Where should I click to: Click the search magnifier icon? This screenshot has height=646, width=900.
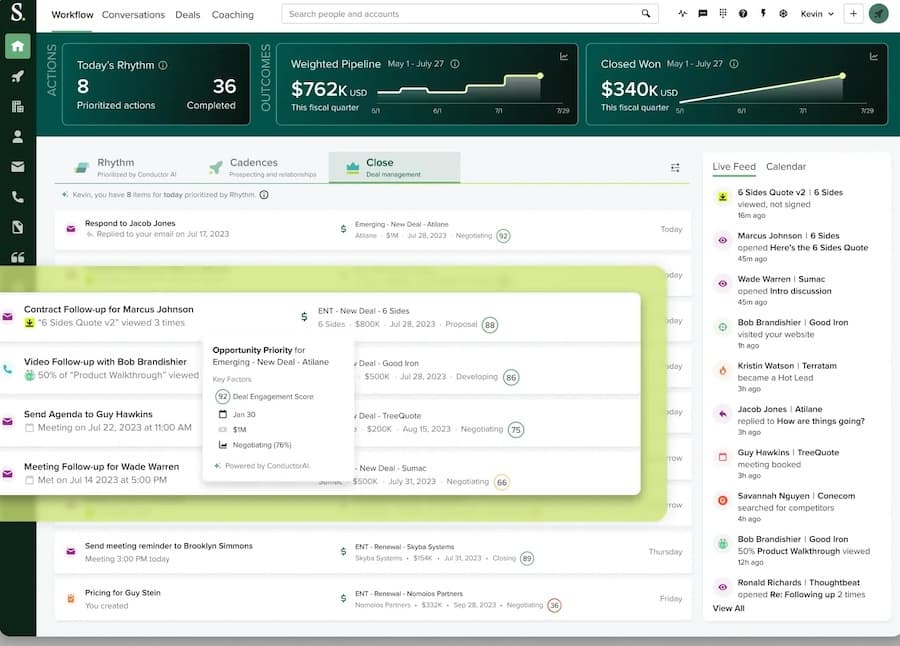click(646, 14)
